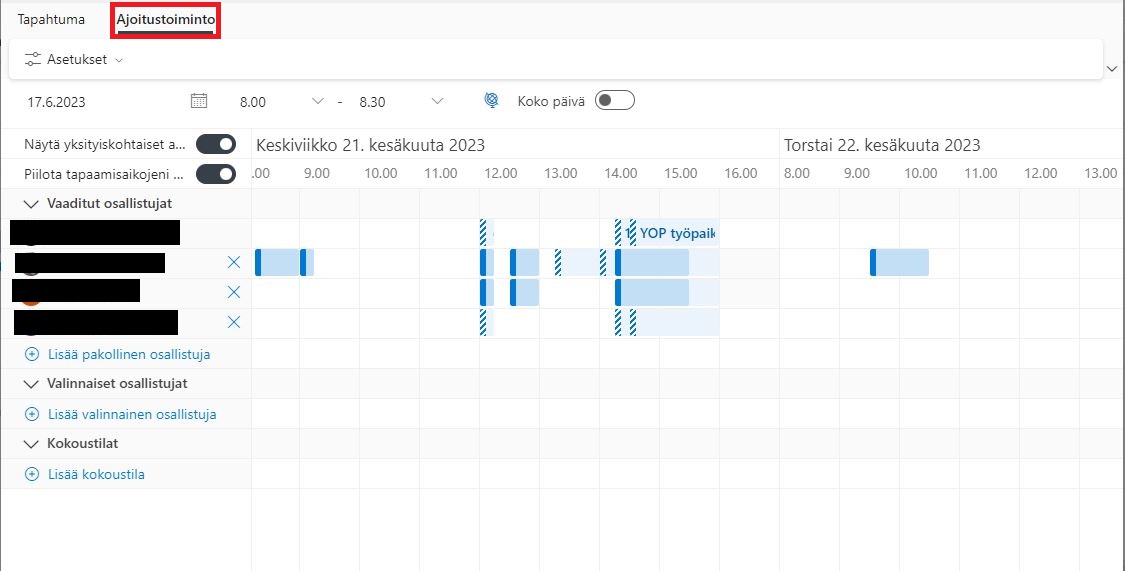Select the 10.00 time label on Thursday
This screenshot has height=571, width=1125.
(921, 173)
